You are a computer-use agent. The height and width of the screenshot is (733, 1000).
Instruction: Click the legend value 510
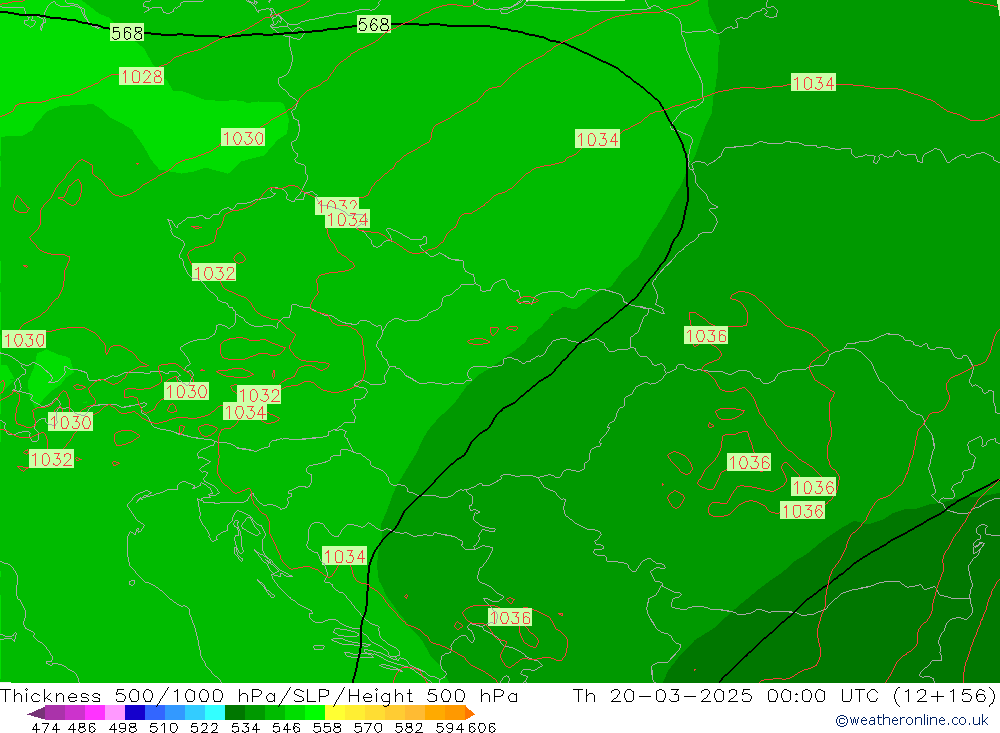163,727
